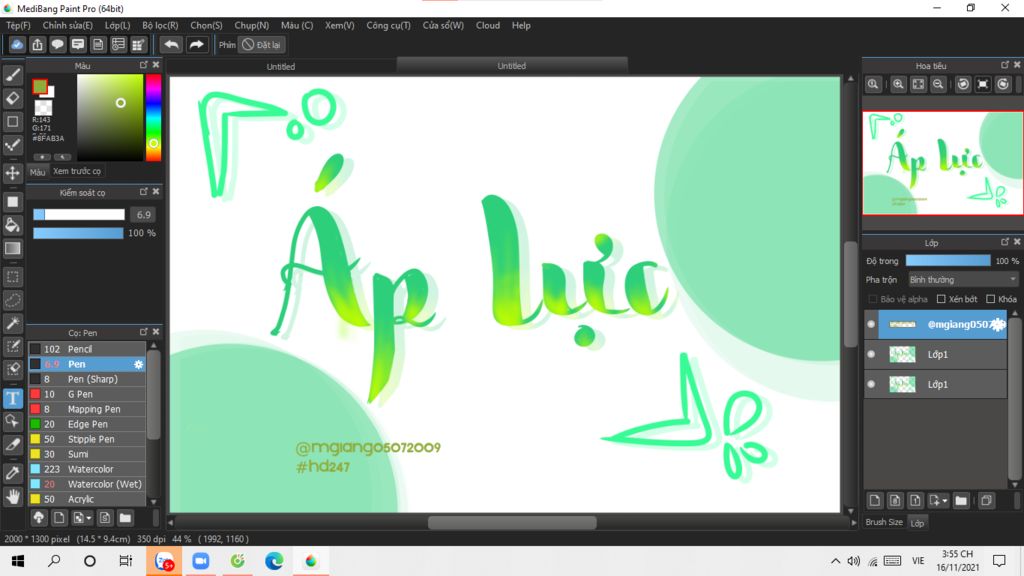Image resolution: width=1024 pixels, height=576 pixels.
Task: Select Watercolor brush from list
Action: 87,469
